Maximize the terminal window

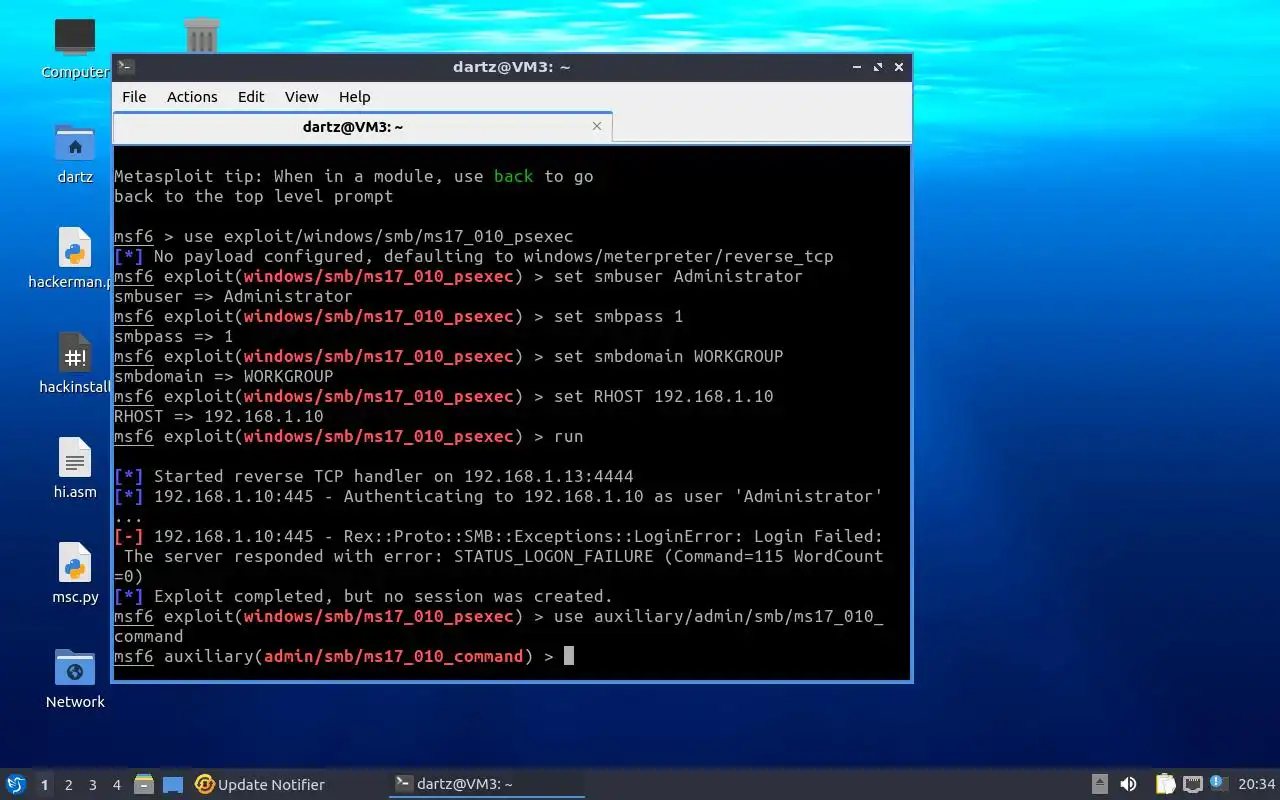point(878,67)
